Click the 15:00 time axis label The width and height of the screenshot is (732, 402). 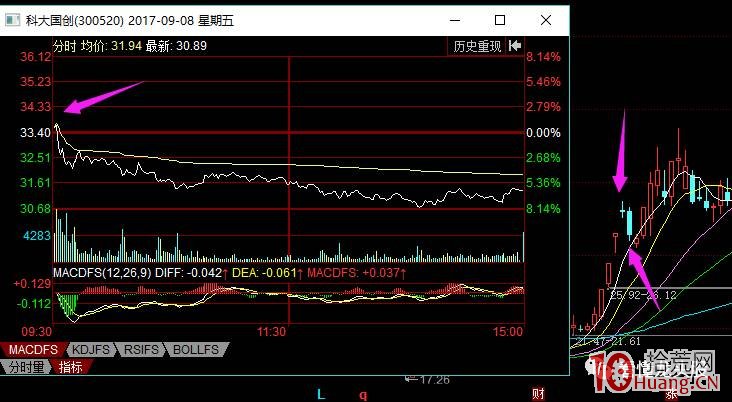point(508,331)
